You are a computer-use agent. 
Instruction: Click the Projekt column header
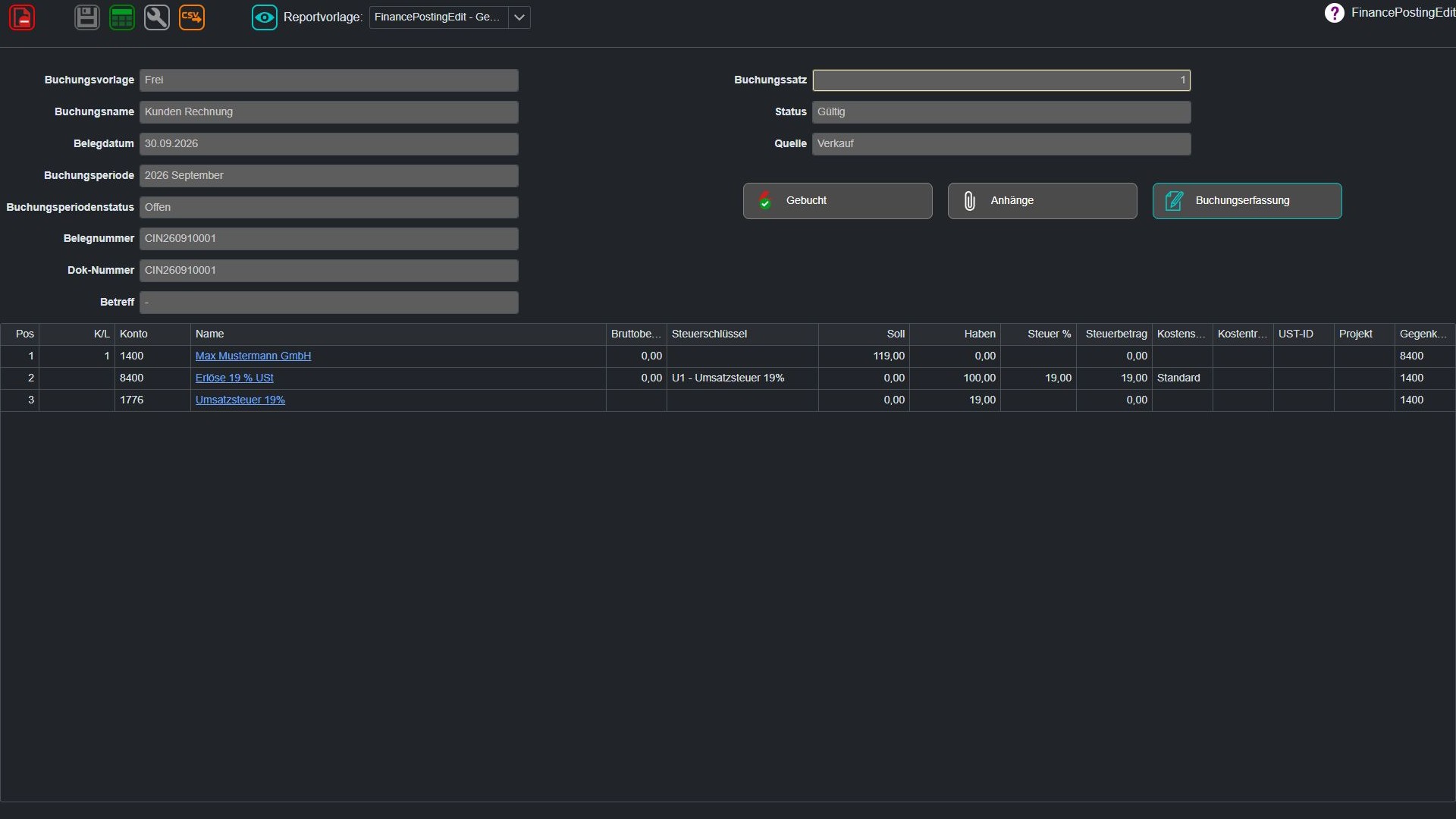tap(1364, 334)
